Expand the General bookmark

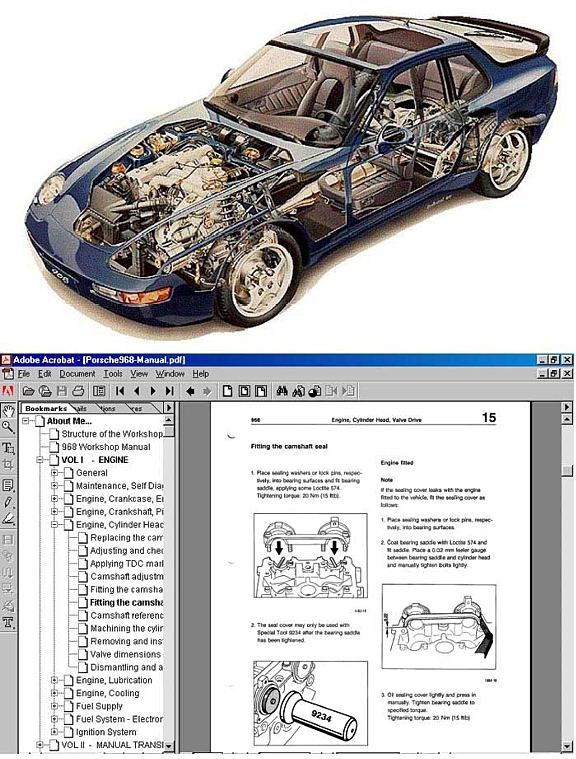pos(55,473)
